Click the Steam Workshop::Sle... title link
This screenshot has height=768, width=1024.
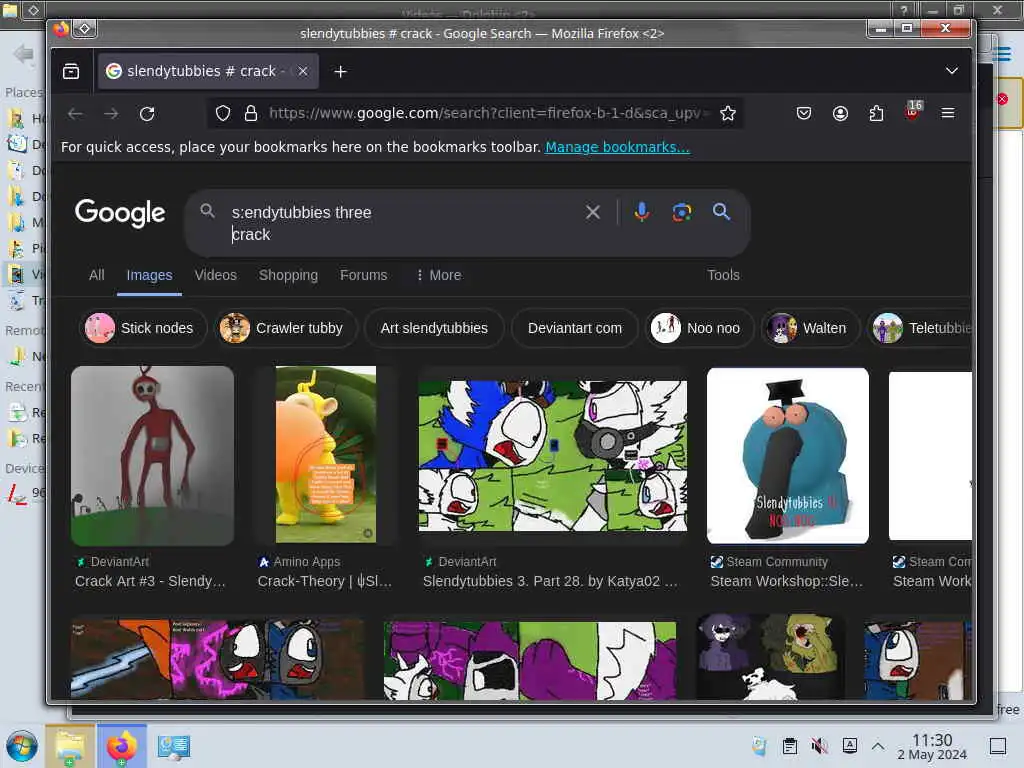coord(786,581)
